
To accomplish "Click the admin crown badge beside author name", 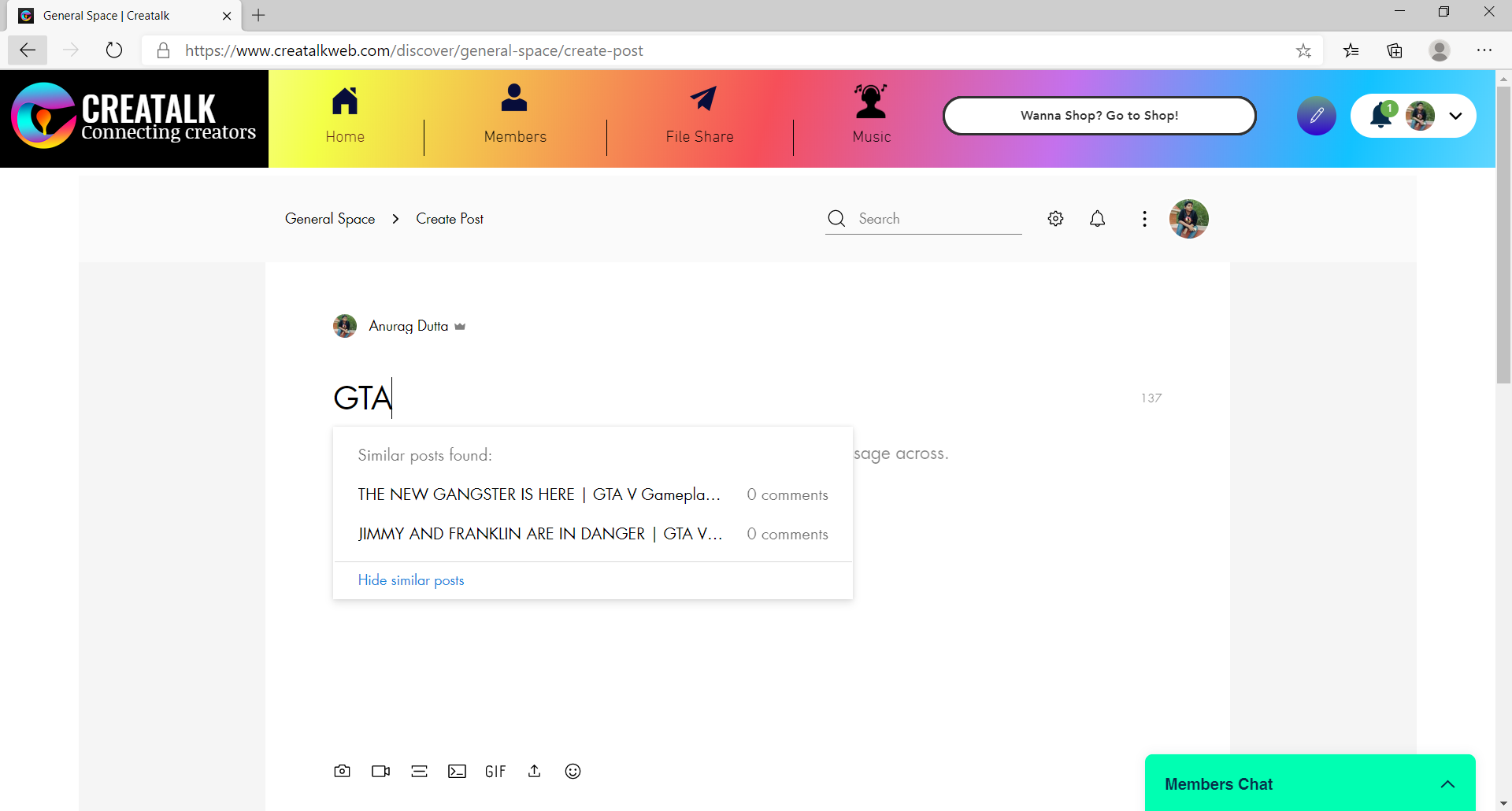I will (460, 327).
